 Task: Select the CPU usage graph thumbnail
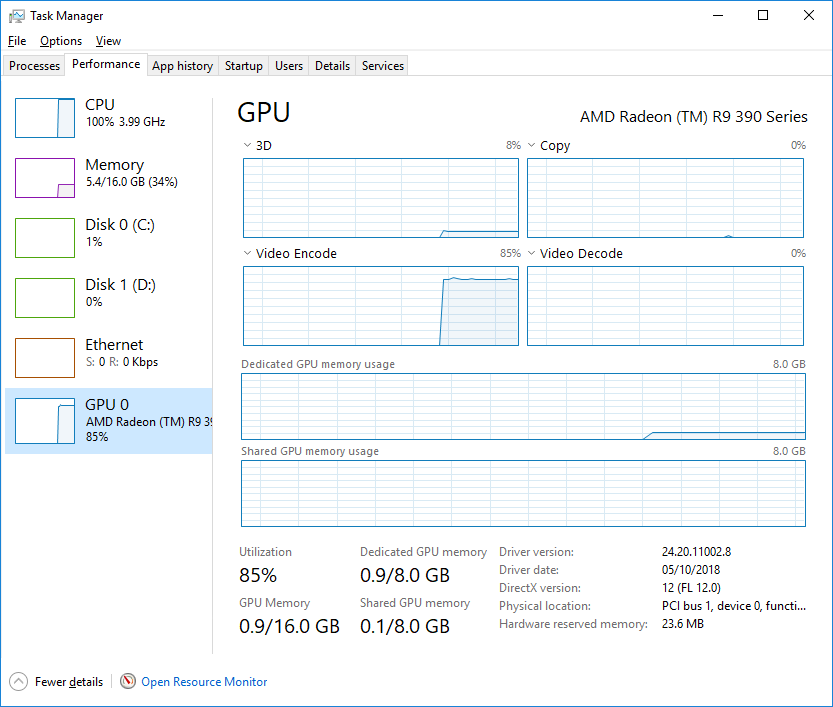pyautogui.click(x=45, y=118)
